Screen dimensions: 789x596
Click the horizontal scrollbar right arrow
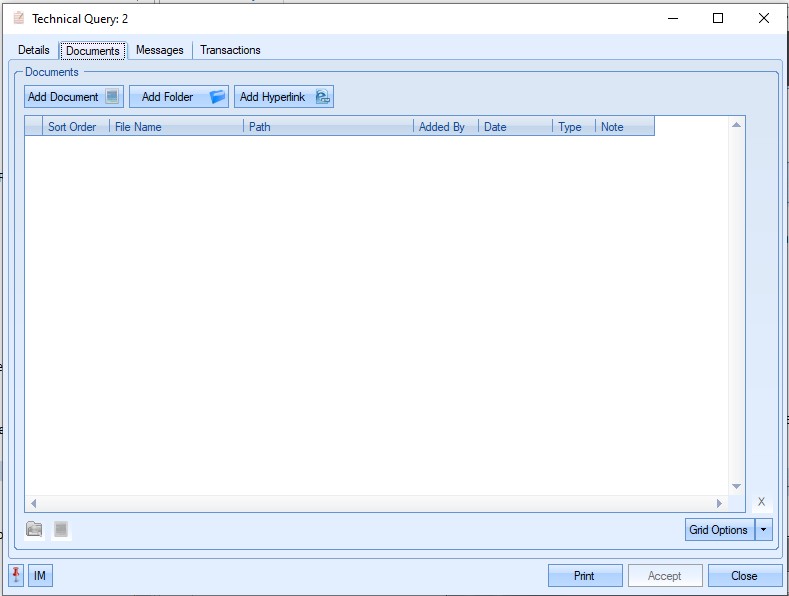(719, 503)
